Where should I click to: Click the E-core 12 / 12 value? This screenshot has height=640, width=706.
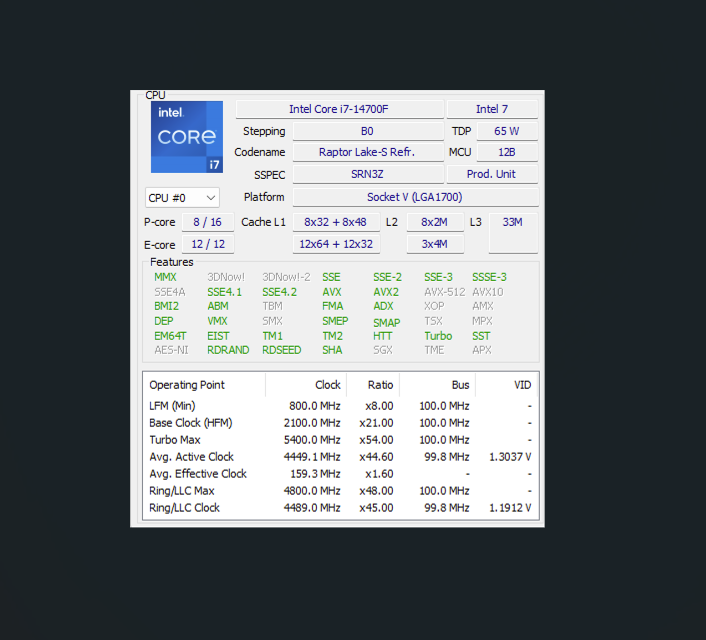(208, 244)
